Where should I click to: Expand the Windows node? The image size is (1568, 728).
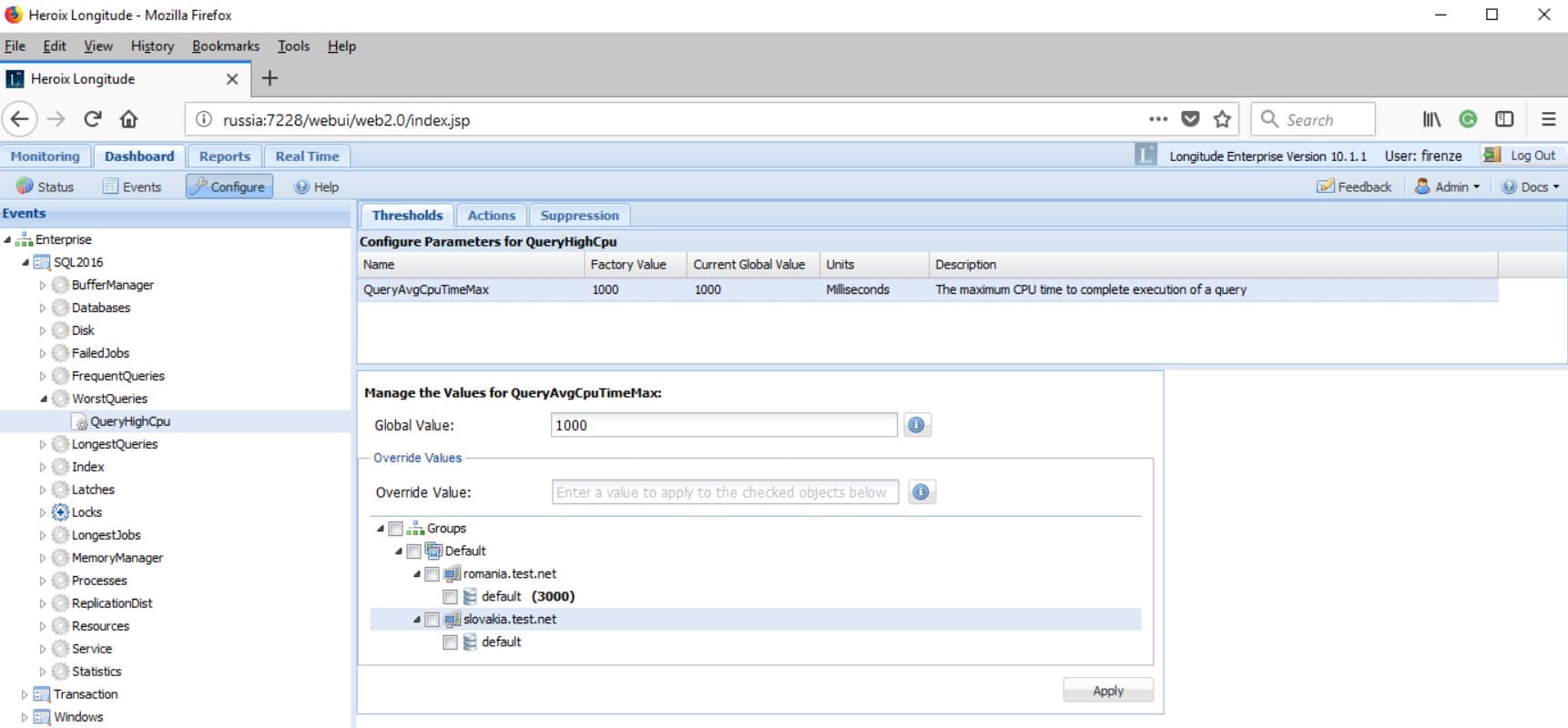(25, 717)
